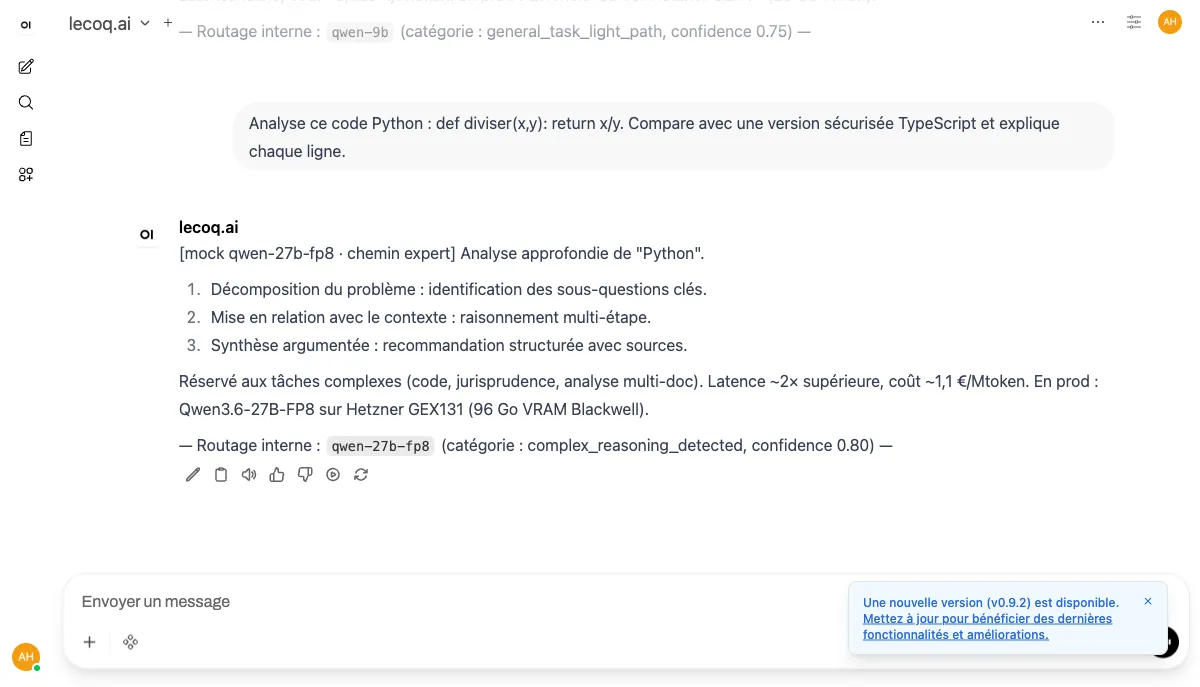Open the continue generation play-circle icon
Screen dimensions: 1200x687
click(x=333, y=474)
